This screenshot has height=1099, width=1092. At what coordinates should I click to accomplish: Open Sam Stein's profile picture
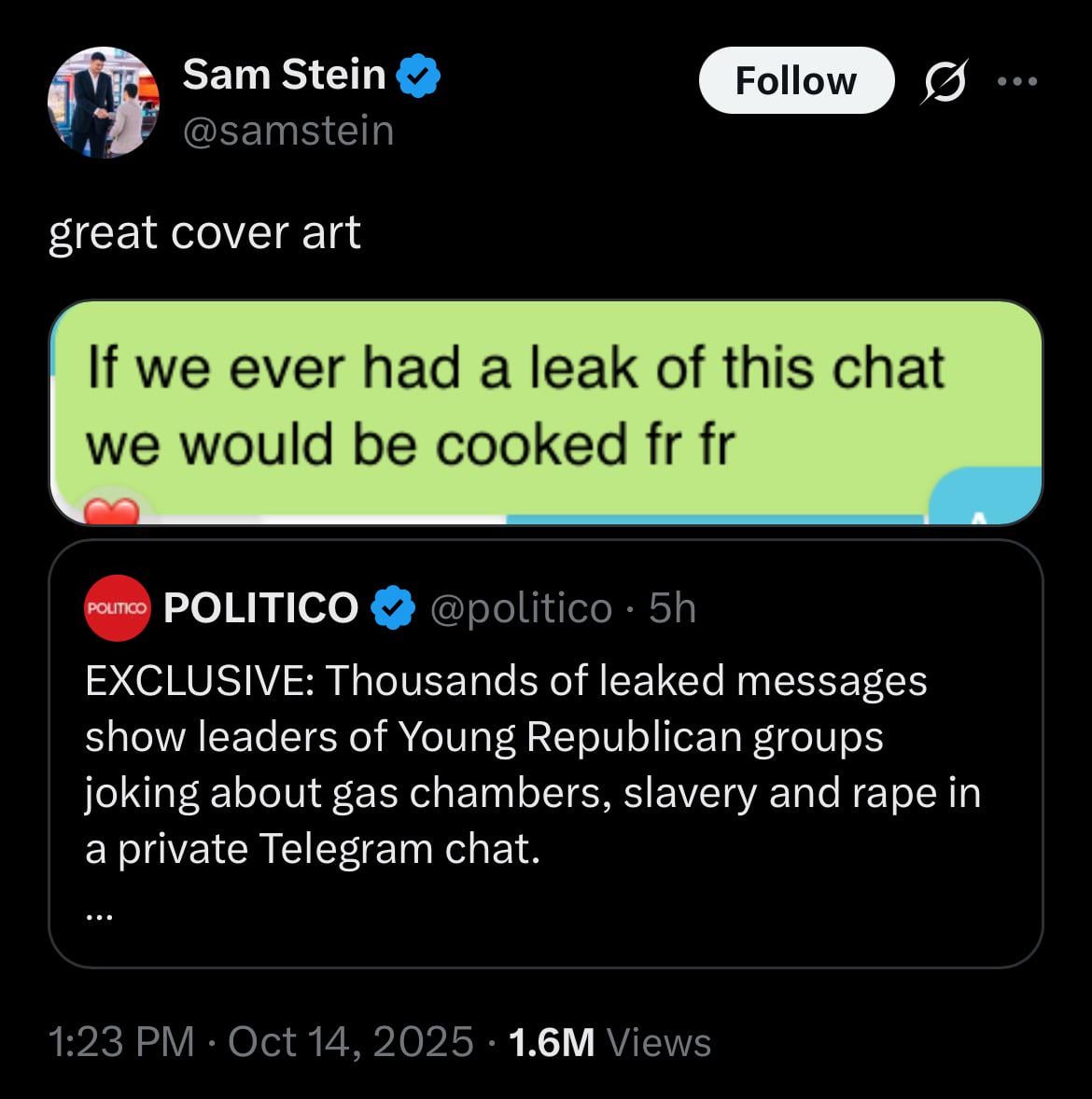click(103, 103)
